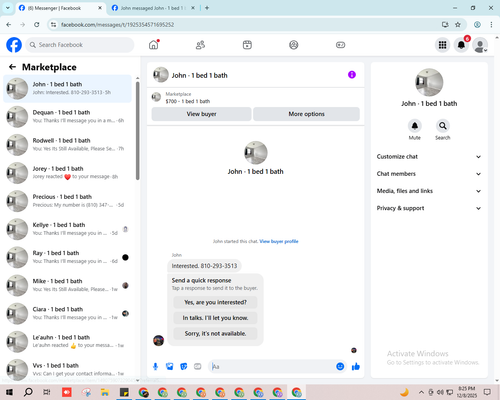Switch to John messaged John tab
The image size is (500, 400).
click(x=153, y=8)
